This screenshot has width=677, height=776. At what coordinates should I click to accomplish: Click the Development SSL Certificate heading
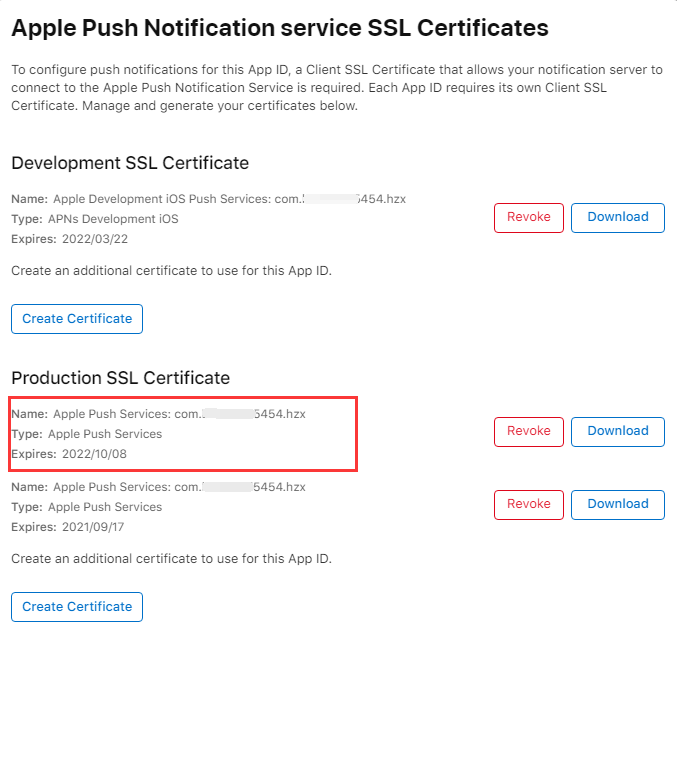point(130,163)
